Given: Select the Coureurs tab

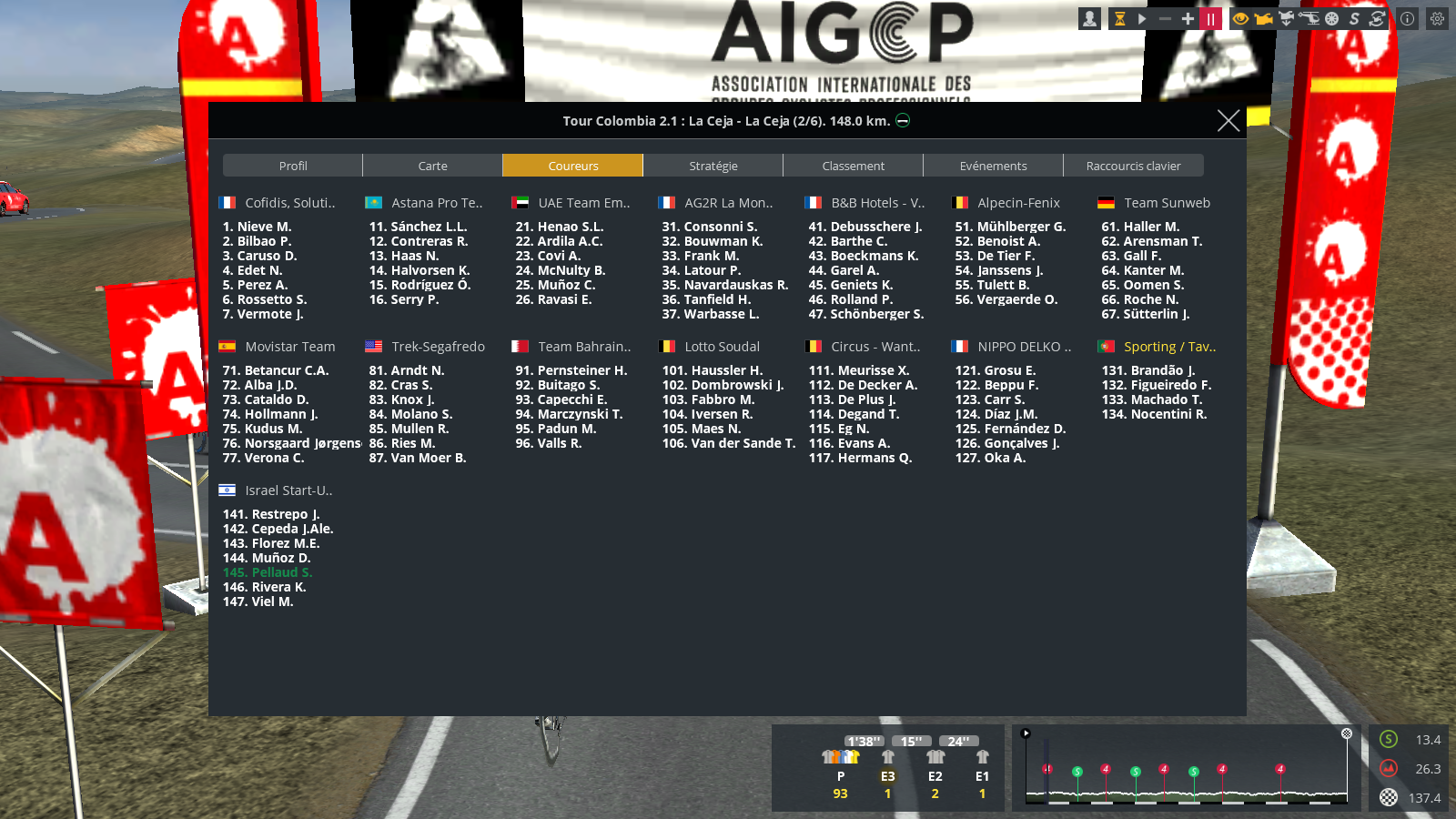Looking at the screenshot, I should point(573,166).
